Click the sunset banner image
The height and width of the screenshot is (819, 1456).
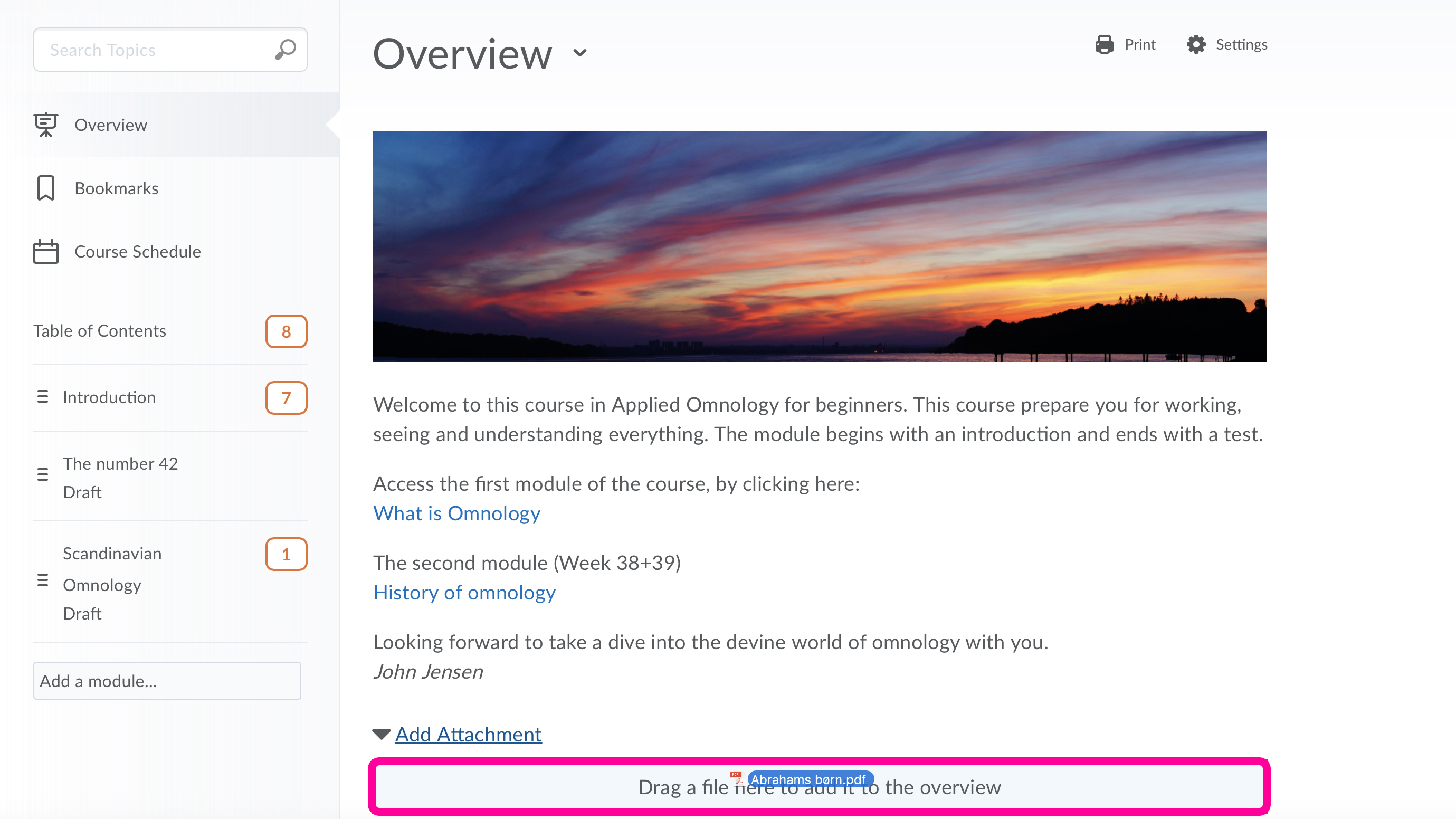pos(820,246)
